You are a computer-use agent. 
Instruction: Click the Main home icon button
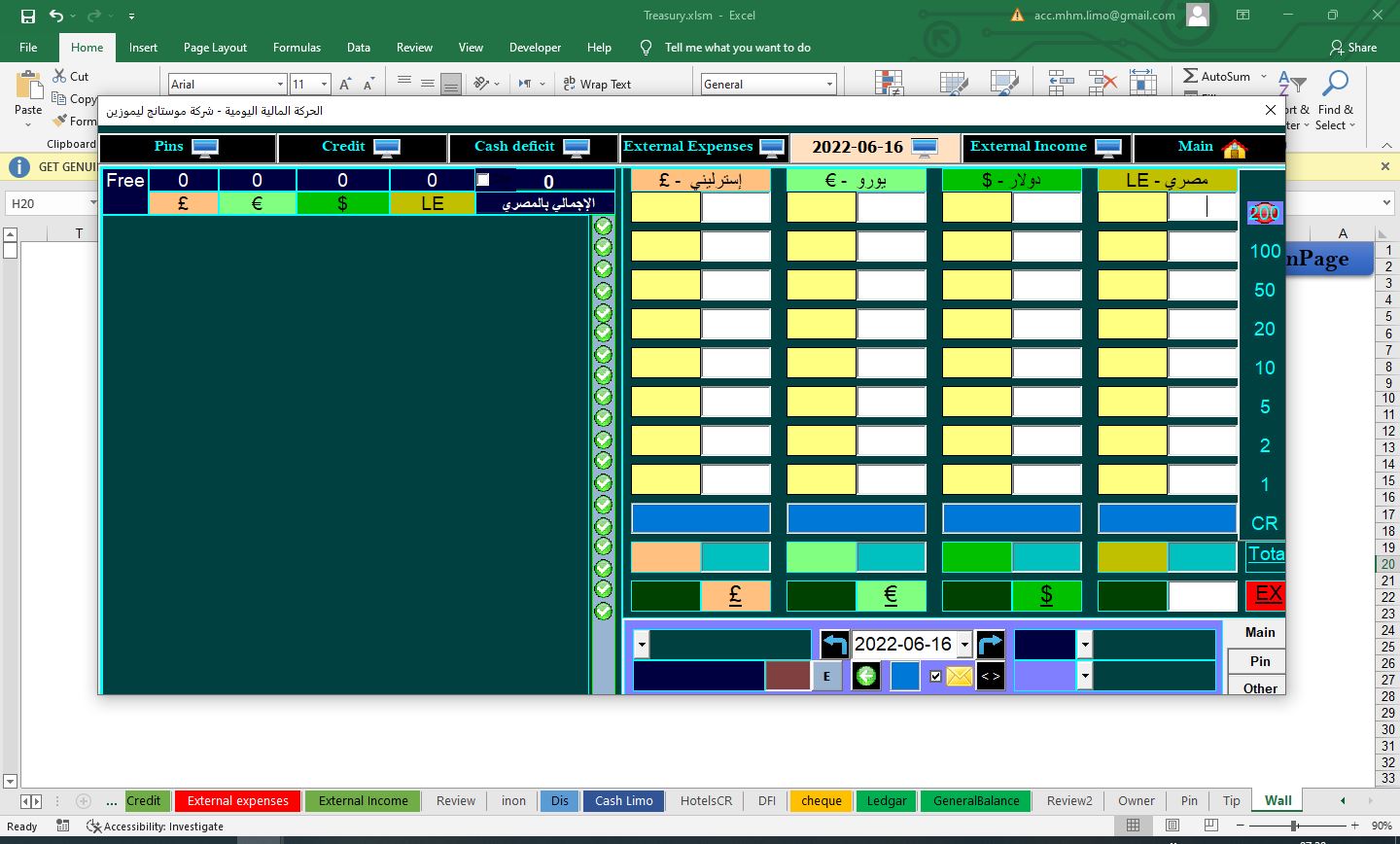(1208, 148)
